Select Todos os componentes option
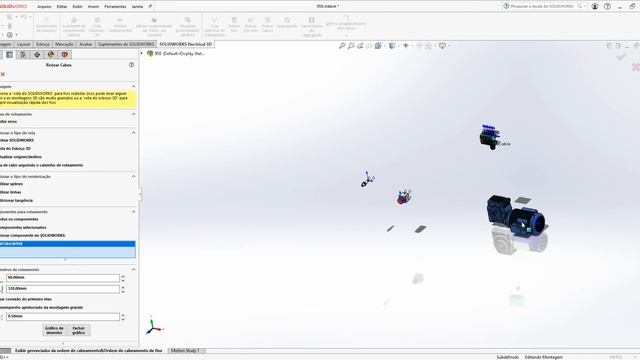 pyautogui.click(x=19, y=219)
